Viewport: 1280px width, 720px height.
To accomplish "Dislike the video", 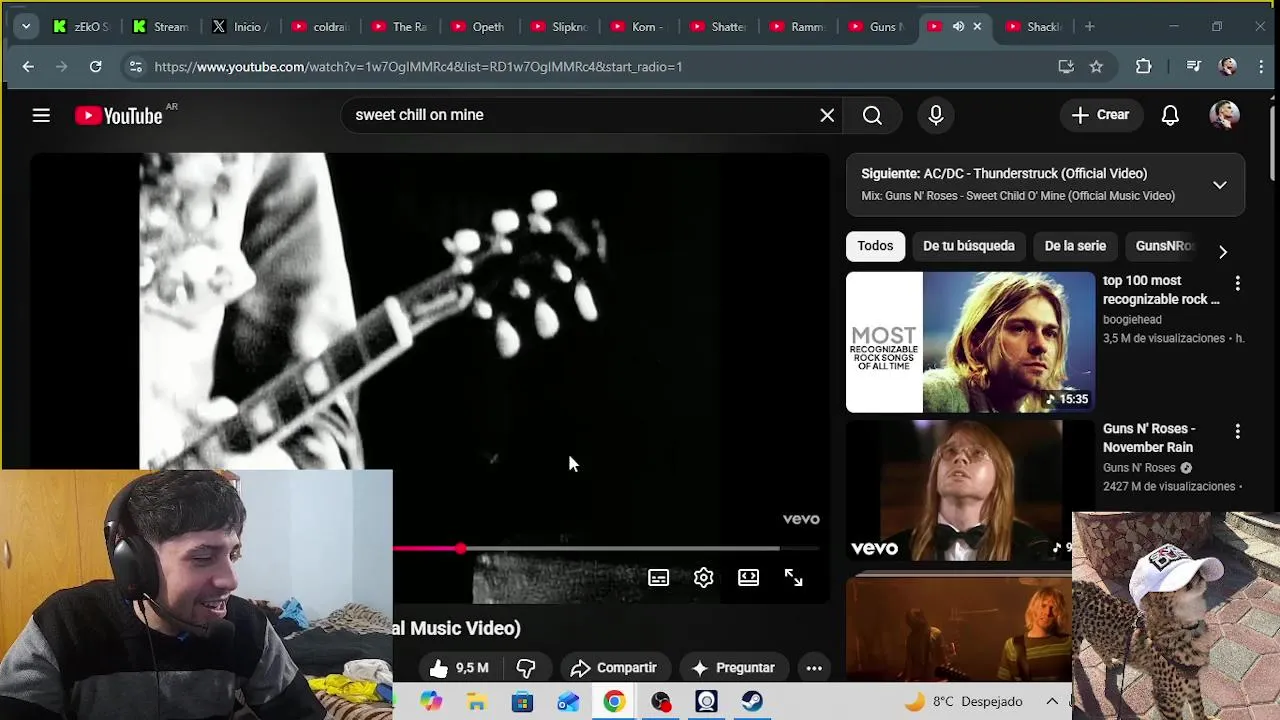I will tap(526, 668).
